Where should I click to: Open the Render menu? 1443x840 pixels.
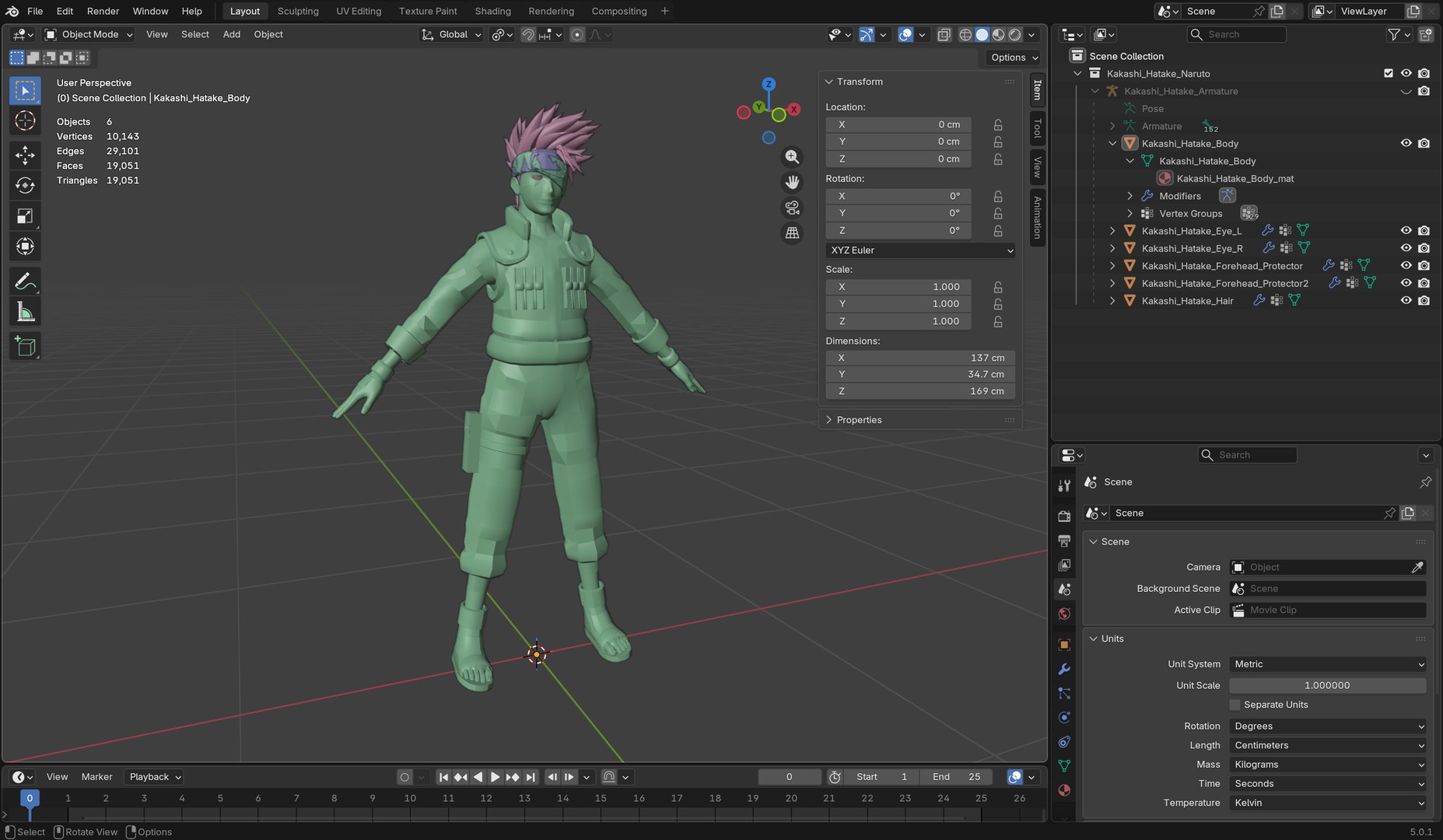103,11
